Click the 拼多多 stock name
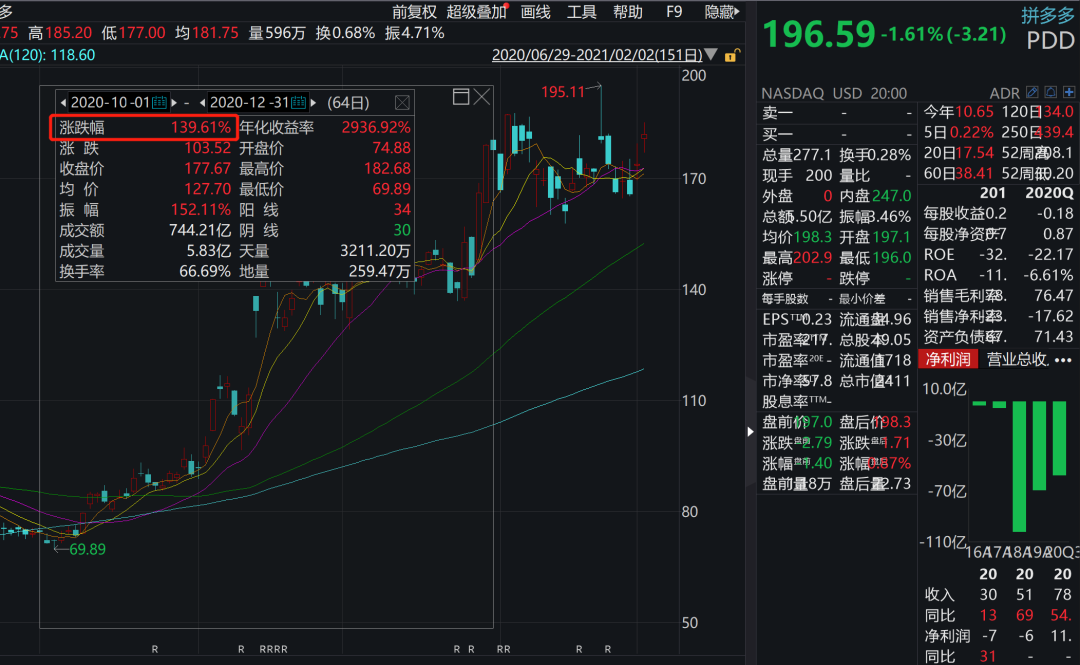 click(1048, 16)
